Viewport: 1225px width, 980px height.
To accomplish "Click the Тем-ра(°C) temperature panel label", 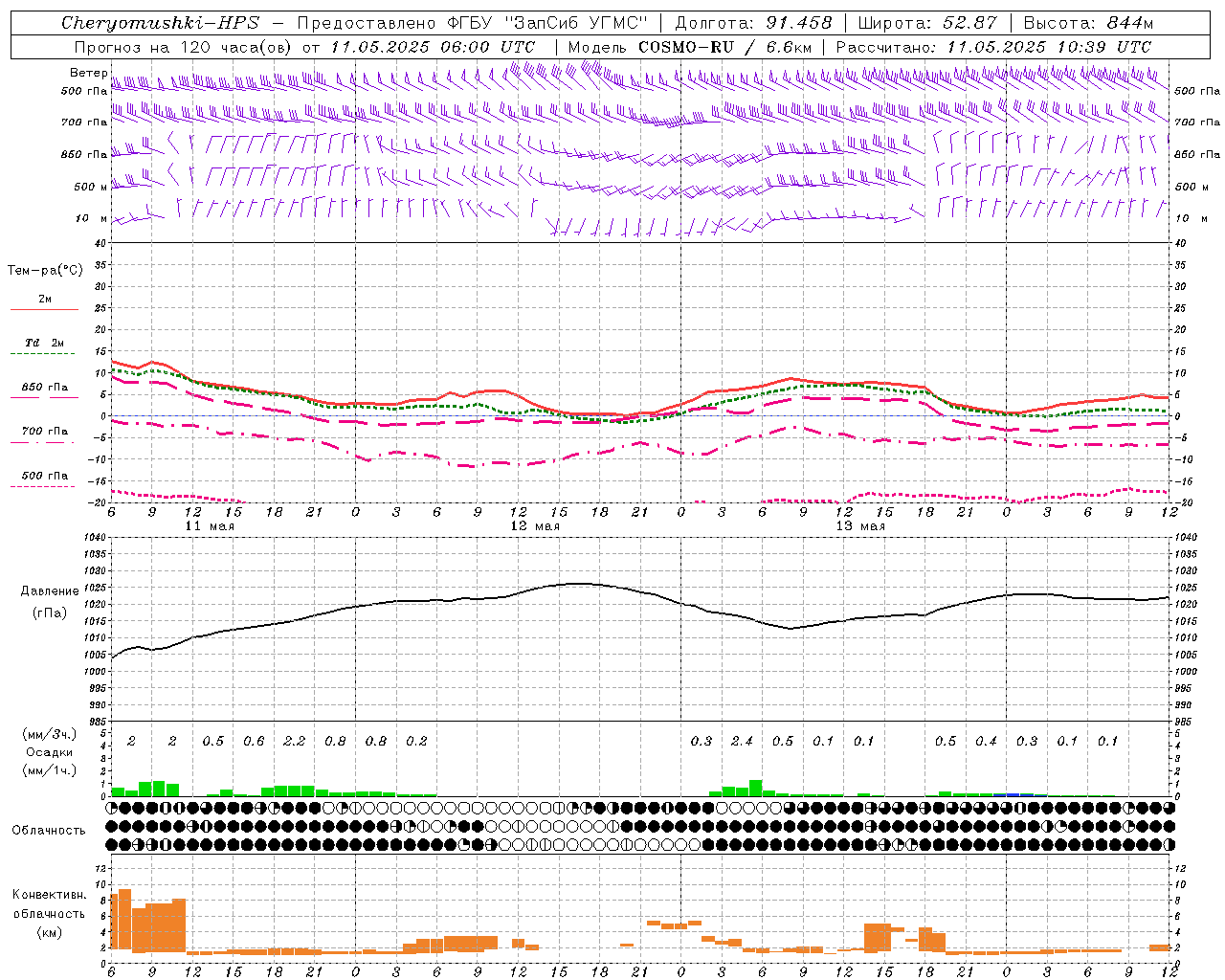I will 45,271.
